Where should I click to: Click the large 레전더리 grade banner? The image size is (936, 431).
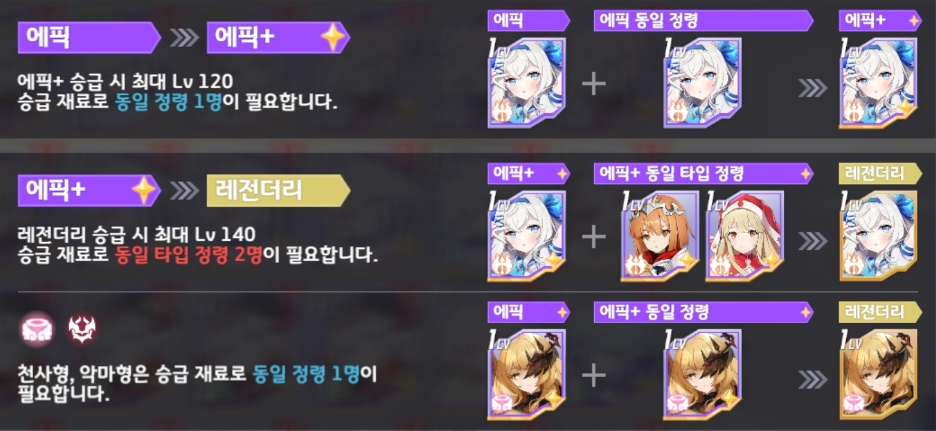(x=278, y=191)
